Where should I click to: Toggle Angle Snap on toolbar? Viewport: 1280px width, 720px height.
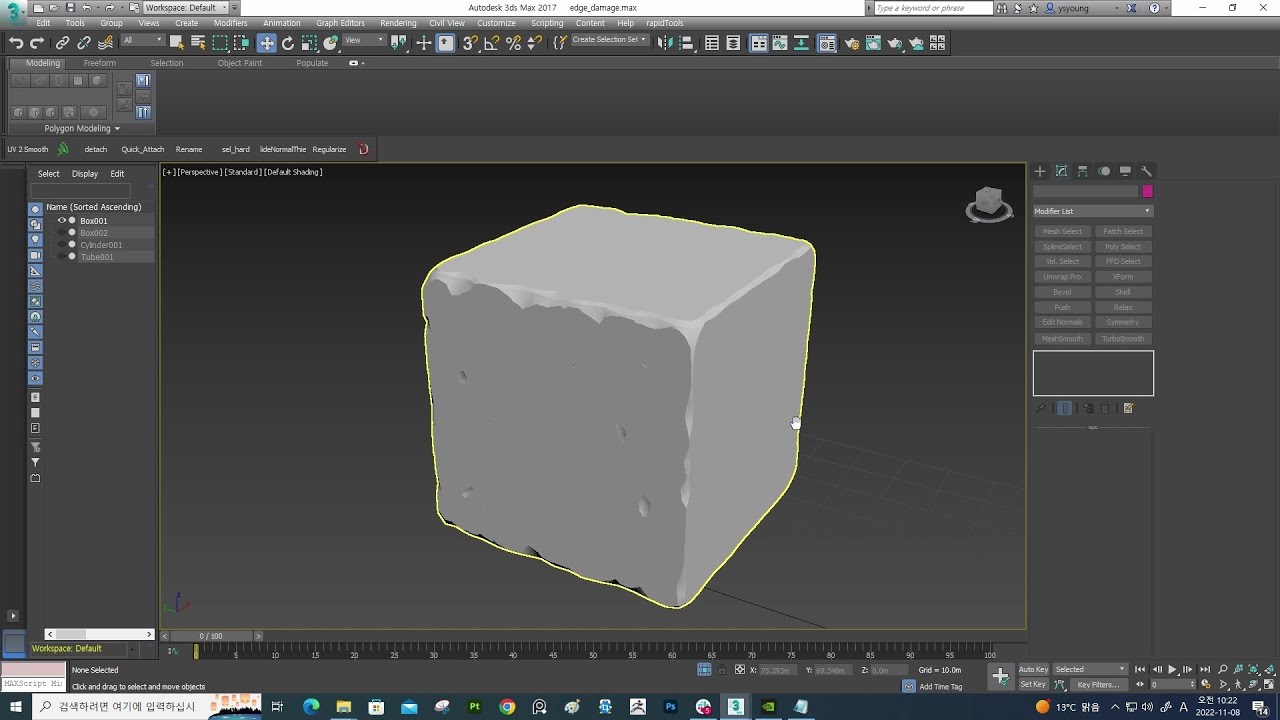(491, 43)
